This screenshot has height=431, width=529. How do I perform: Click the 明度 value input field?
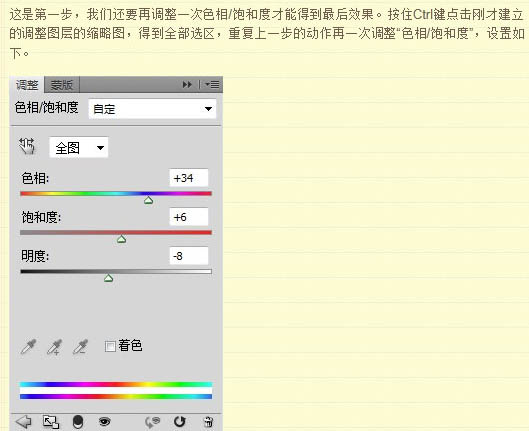pos(189,256)
